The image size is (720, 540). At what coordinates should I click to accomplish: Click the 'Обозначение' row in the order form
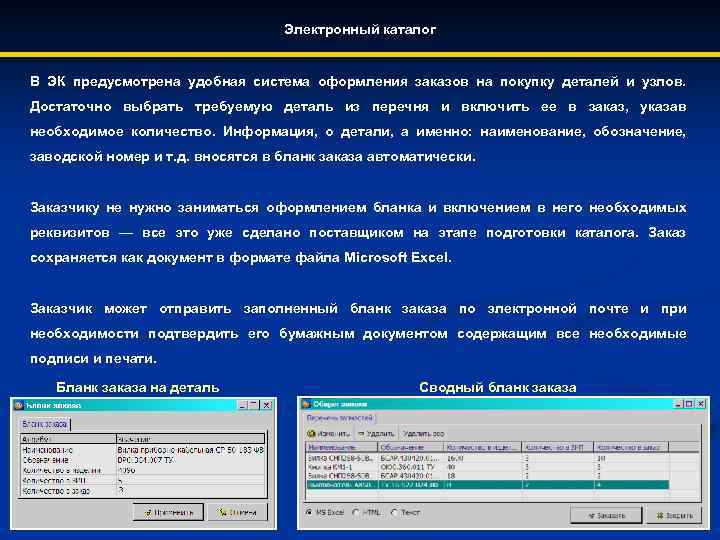[x=143, y=460]
